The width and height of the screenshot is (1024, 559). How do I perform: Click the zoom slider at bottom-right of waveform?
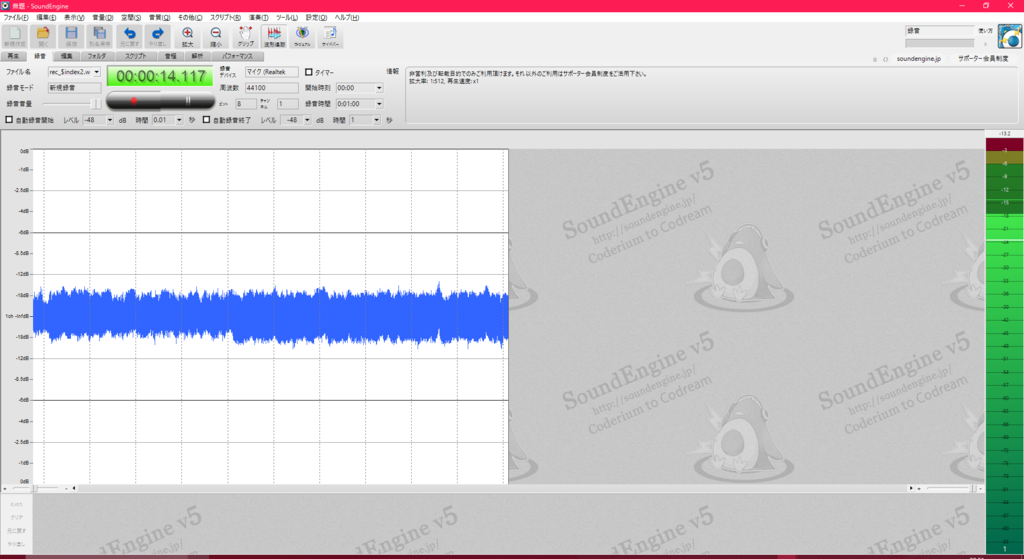pyautogui.click(x=950, y=488)
